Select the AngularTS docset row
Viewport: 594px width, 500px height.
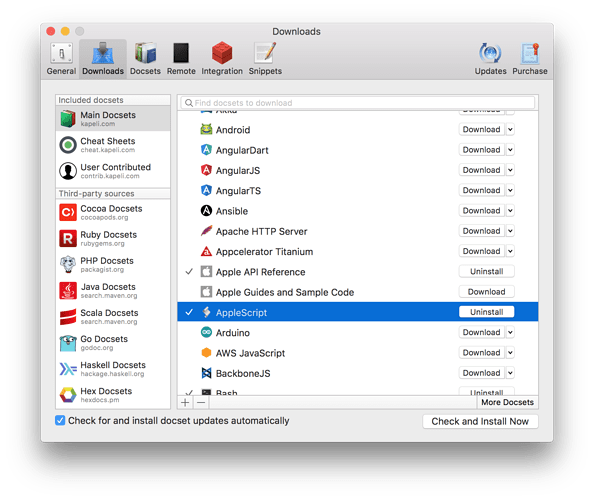coord(358,190)
